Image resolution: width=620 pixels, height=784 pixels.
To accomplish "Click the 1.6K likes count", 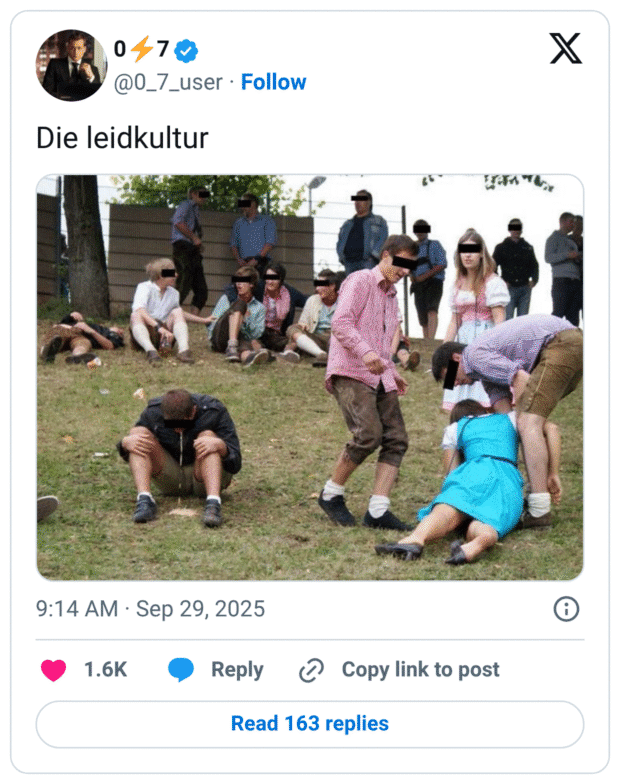I will 105,670.
